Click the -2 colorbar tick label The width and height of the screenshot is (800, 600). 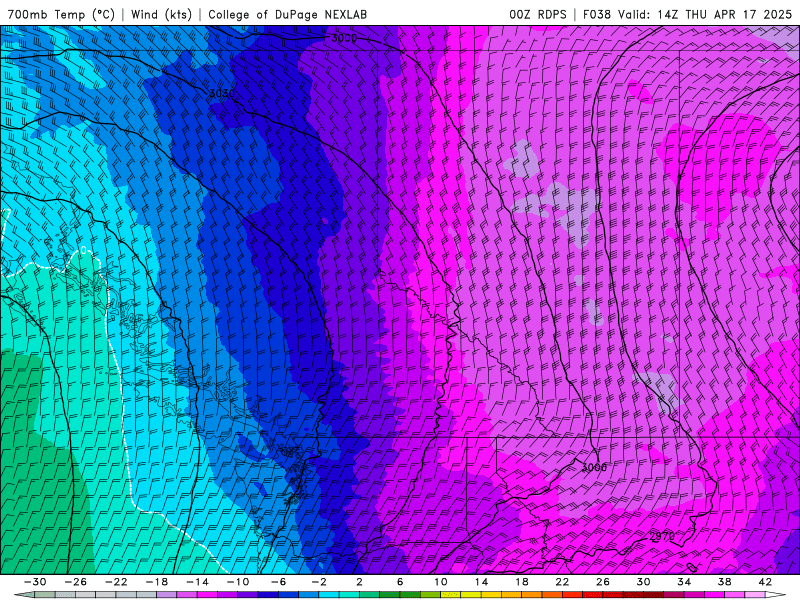(x=319, y=582)
